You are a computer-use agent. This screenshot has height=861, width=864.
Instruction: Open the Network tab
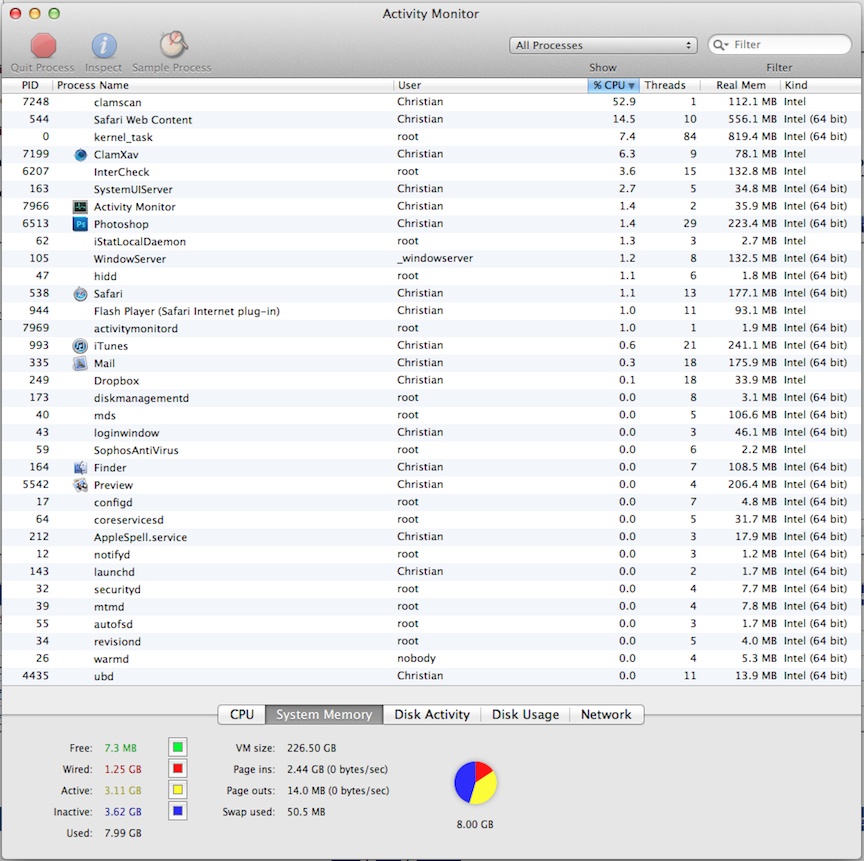pos(606,714)
